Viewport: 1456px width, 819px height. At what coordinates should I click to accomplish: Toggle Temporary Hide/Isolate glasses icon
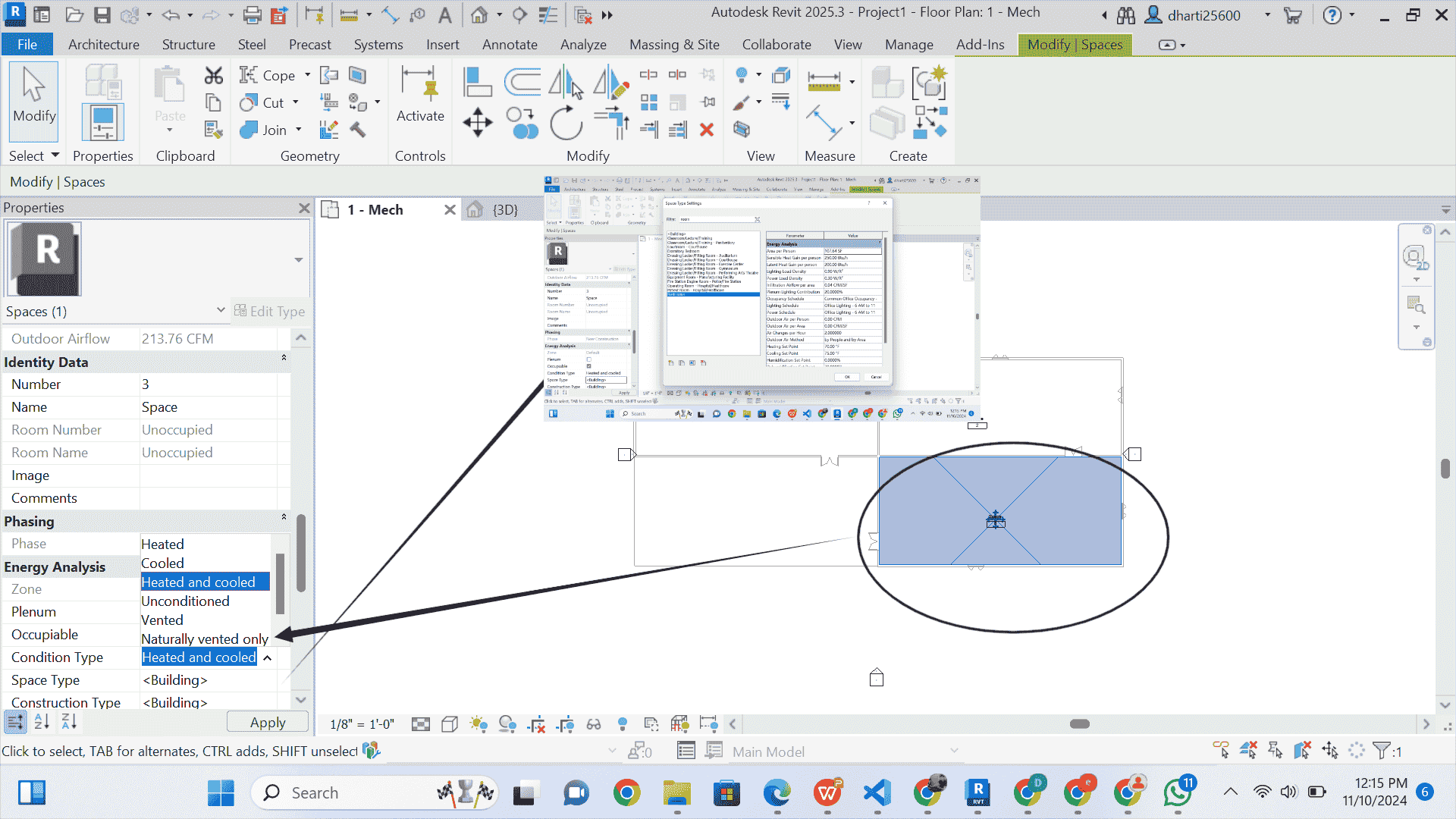[594, 725]
